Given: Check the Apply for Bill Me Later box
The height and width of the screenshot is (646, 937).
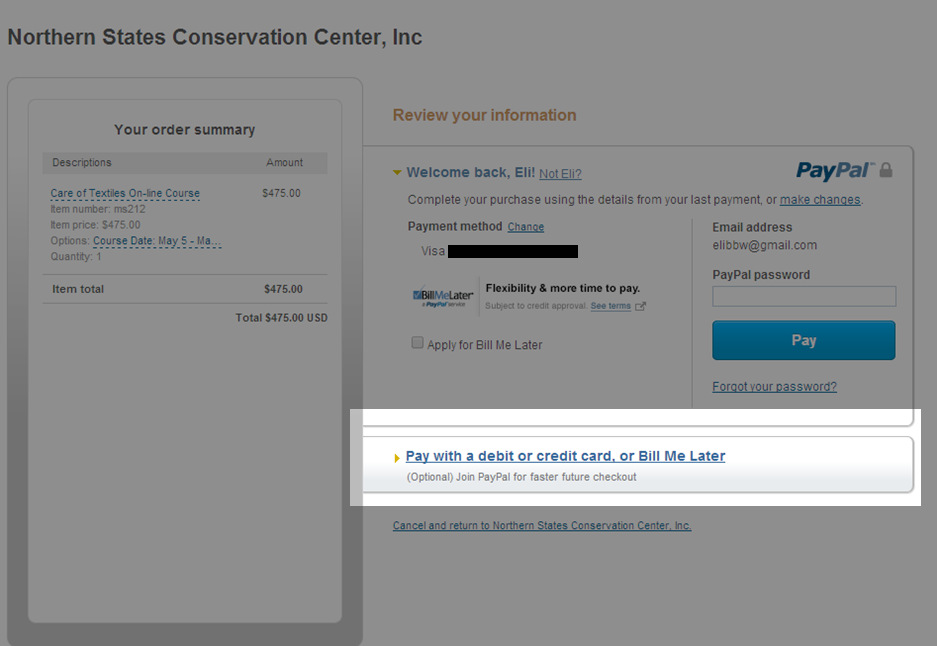Looking at the screenshot, I should (418, 343).
